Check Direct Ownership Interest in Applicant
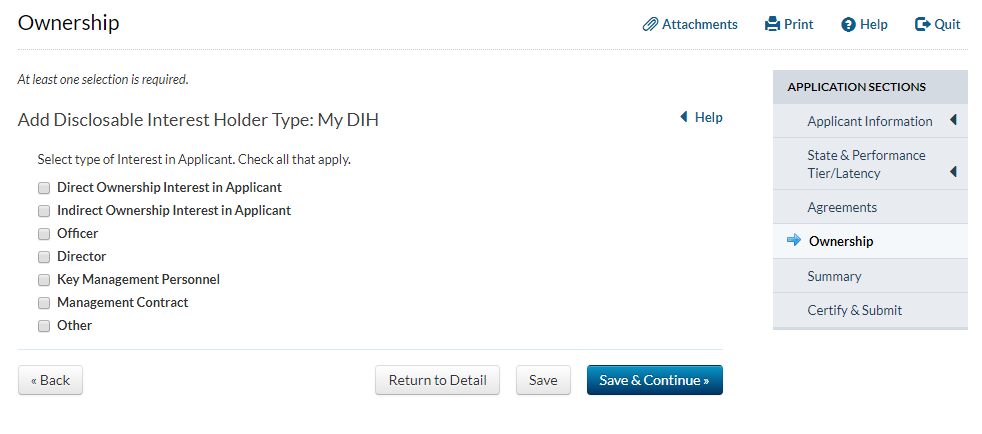The height and width of the screenshot is (434, 982). point(44,188)
